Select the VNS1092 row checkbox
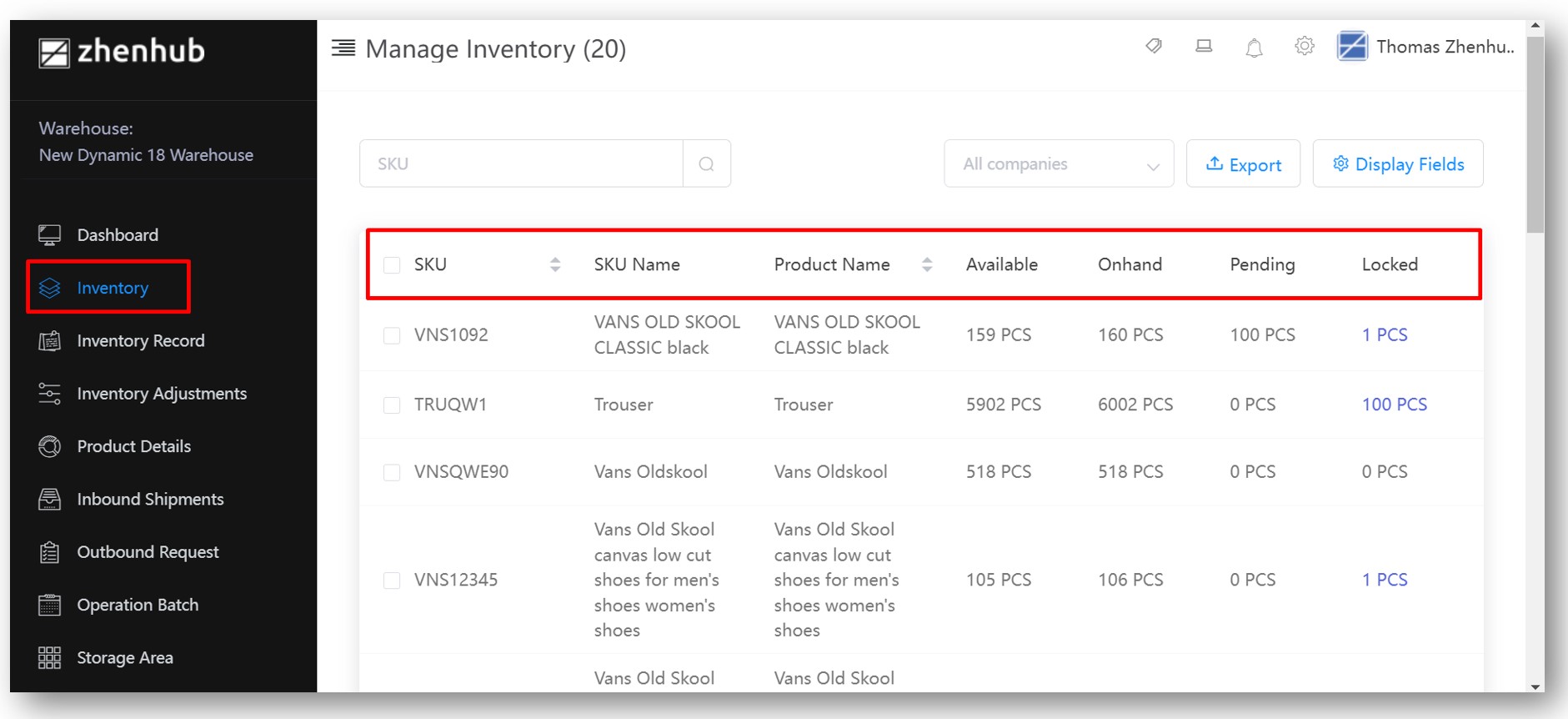This screenshot has width=1568, height=719. click(x=392, y=335)
